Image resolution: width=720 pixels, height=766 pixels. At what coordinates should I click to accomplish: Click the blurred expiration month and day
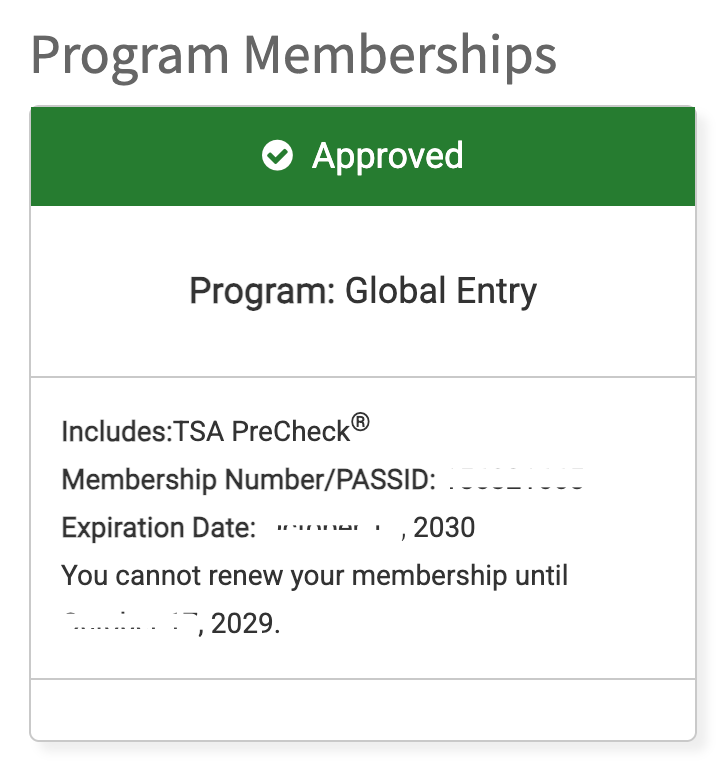click(x=335, y=527)
